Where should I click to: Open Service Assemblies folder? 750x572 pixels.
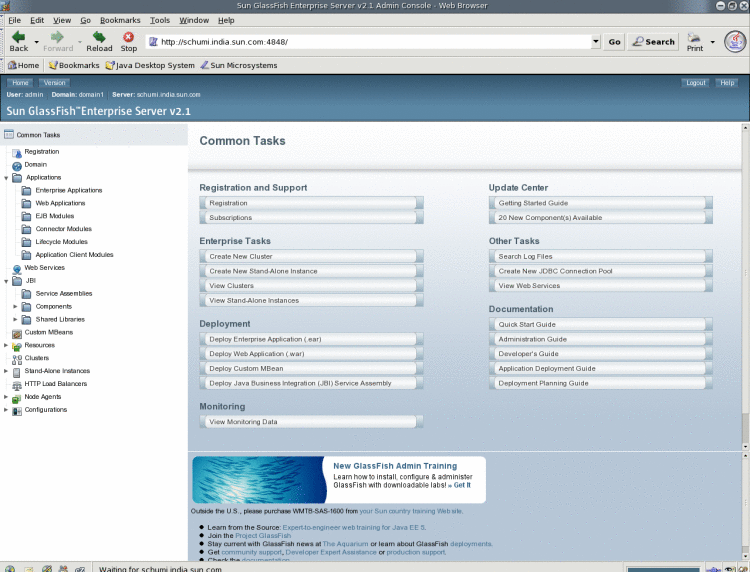pyautogui.click(x=64, y=294)
